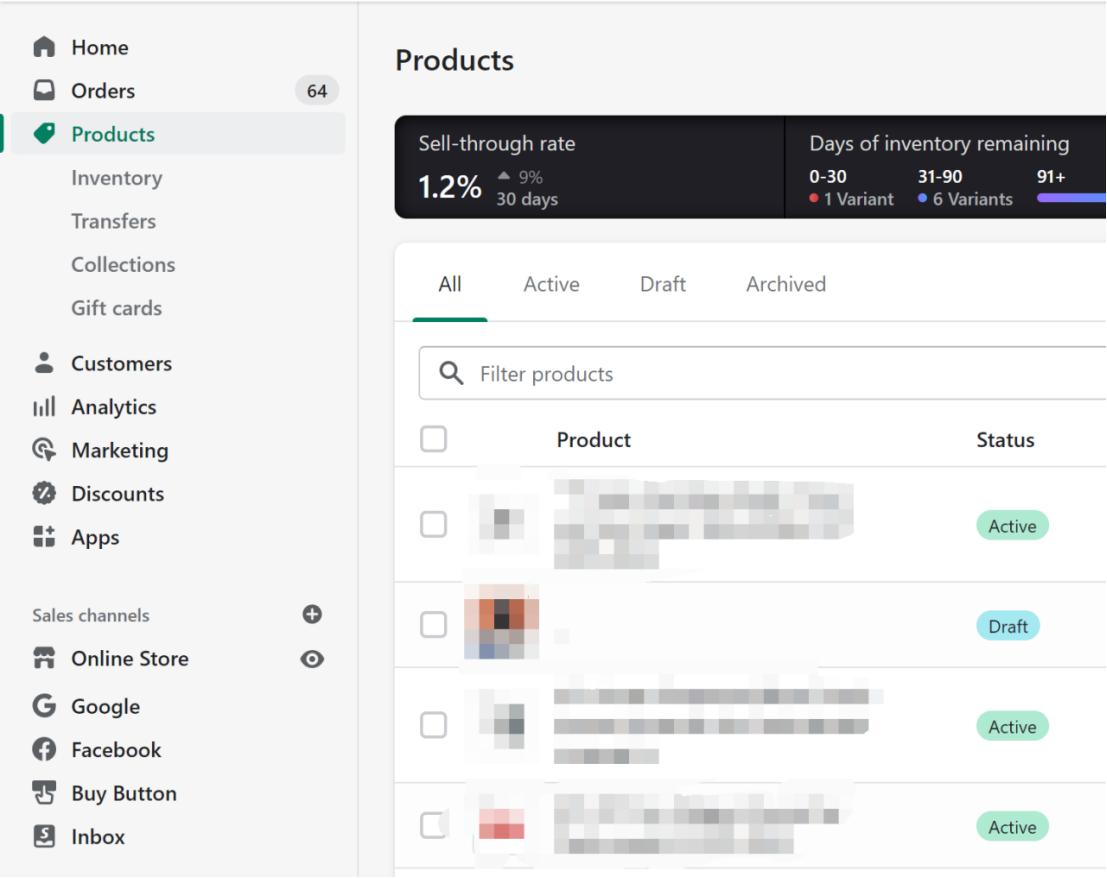The height and width of the screenshot is (878, 1107).
Task: Open the Home icon in sidebar
Action: click(x=42, y=46)
